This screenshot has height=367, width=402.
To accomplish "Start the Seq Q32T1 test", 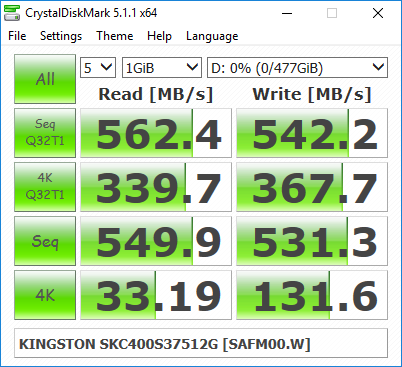I will tap(45, 133).
